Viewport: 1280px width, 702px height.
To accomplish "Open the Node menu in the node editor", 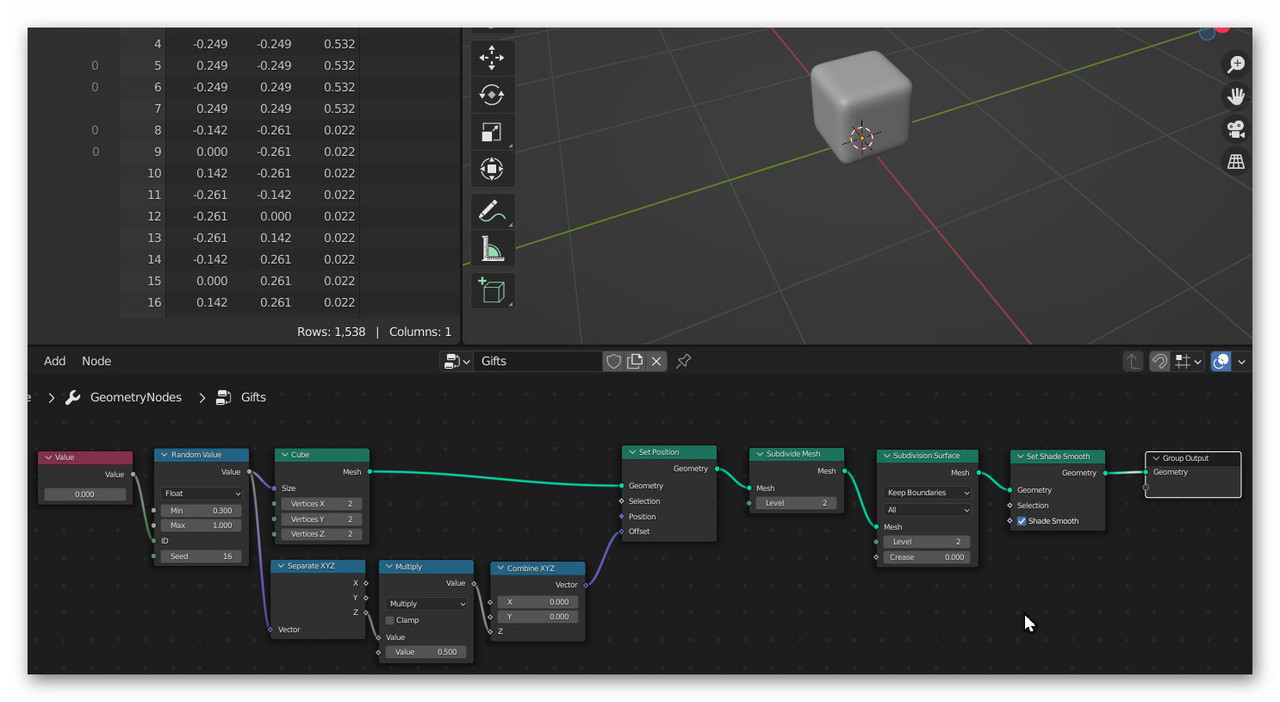I will [97, 361].
